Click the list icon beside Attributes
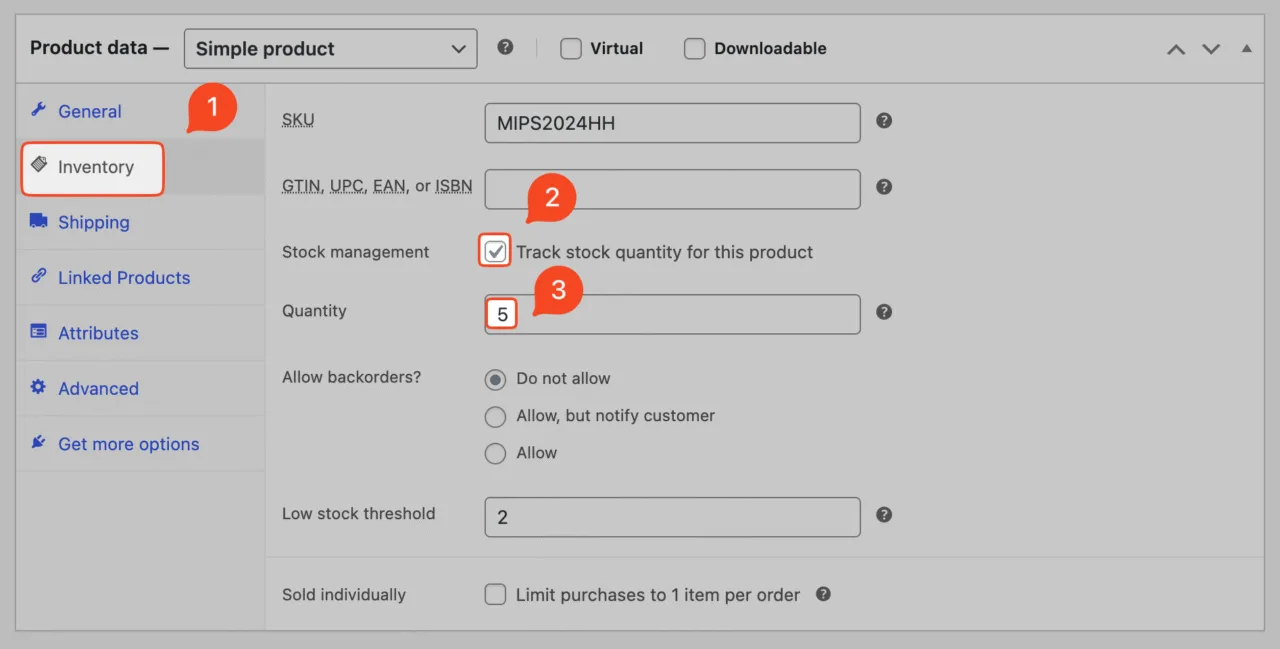The height and width of the screenshot is (649, 1280). (39, 331)
